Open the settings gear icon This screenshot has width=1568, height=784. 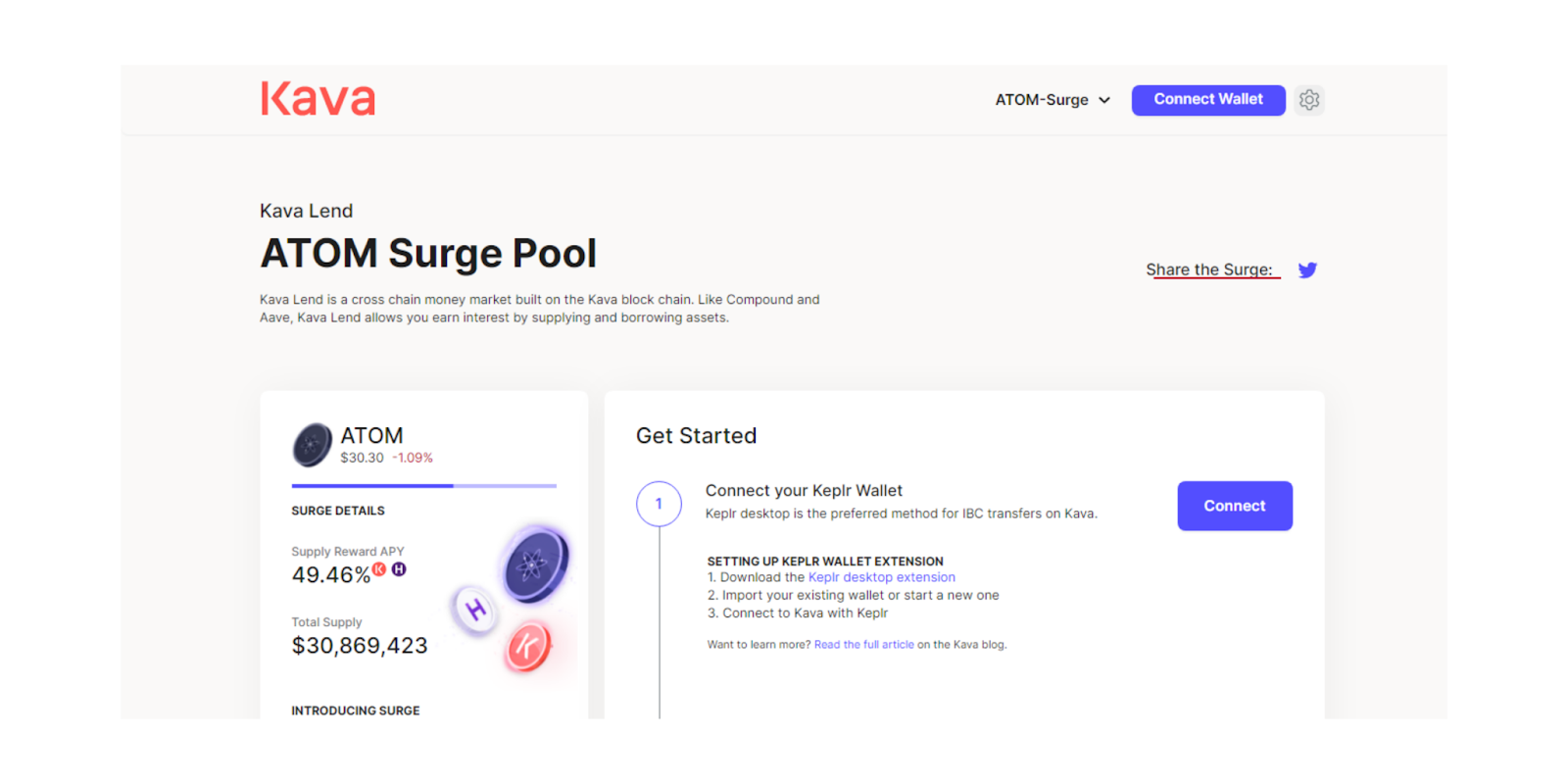point(1309,100)
